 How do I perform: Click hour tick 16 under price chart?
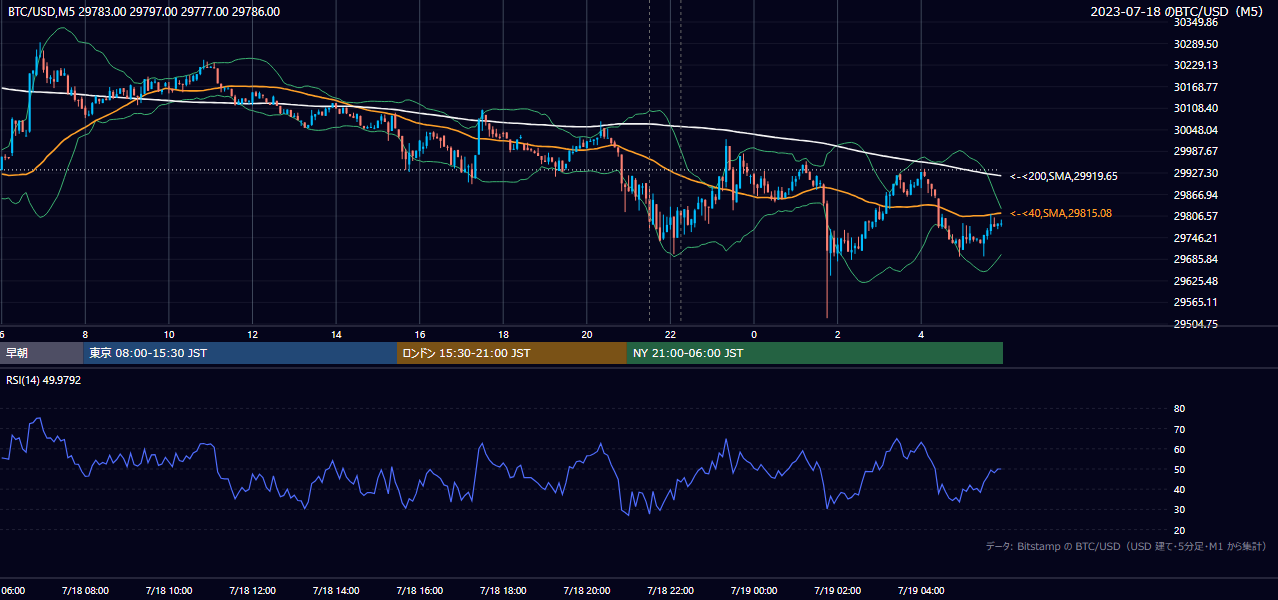tap(420, 334)
